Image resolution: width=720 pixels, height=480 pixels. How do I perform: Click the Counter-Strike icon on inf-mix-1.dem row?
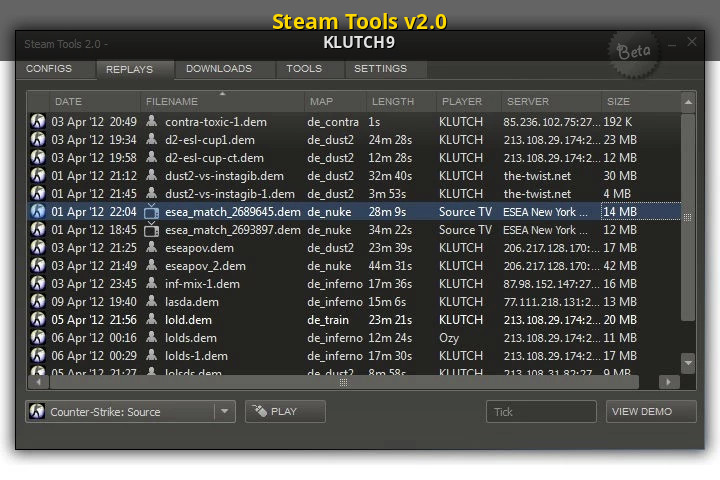38,284
